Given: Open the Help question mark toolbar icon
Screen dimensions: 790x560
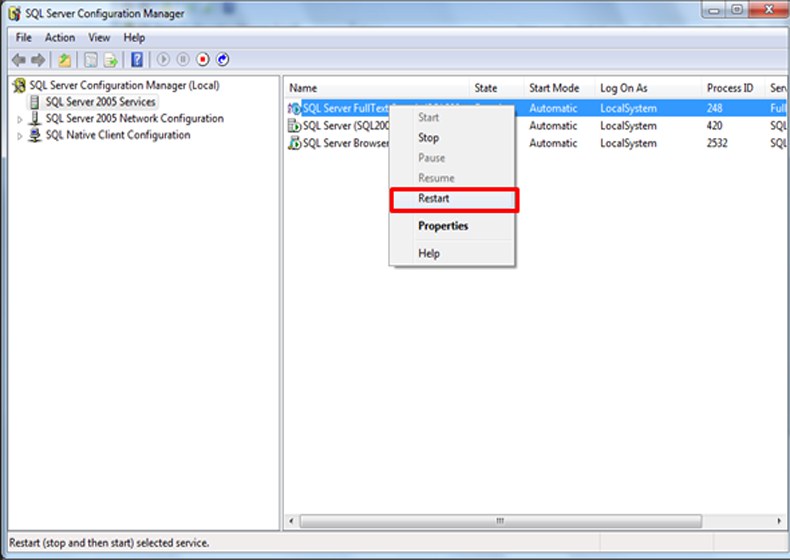Looking at the screenshot, I should pyautogui.click(x=138, y=60).
